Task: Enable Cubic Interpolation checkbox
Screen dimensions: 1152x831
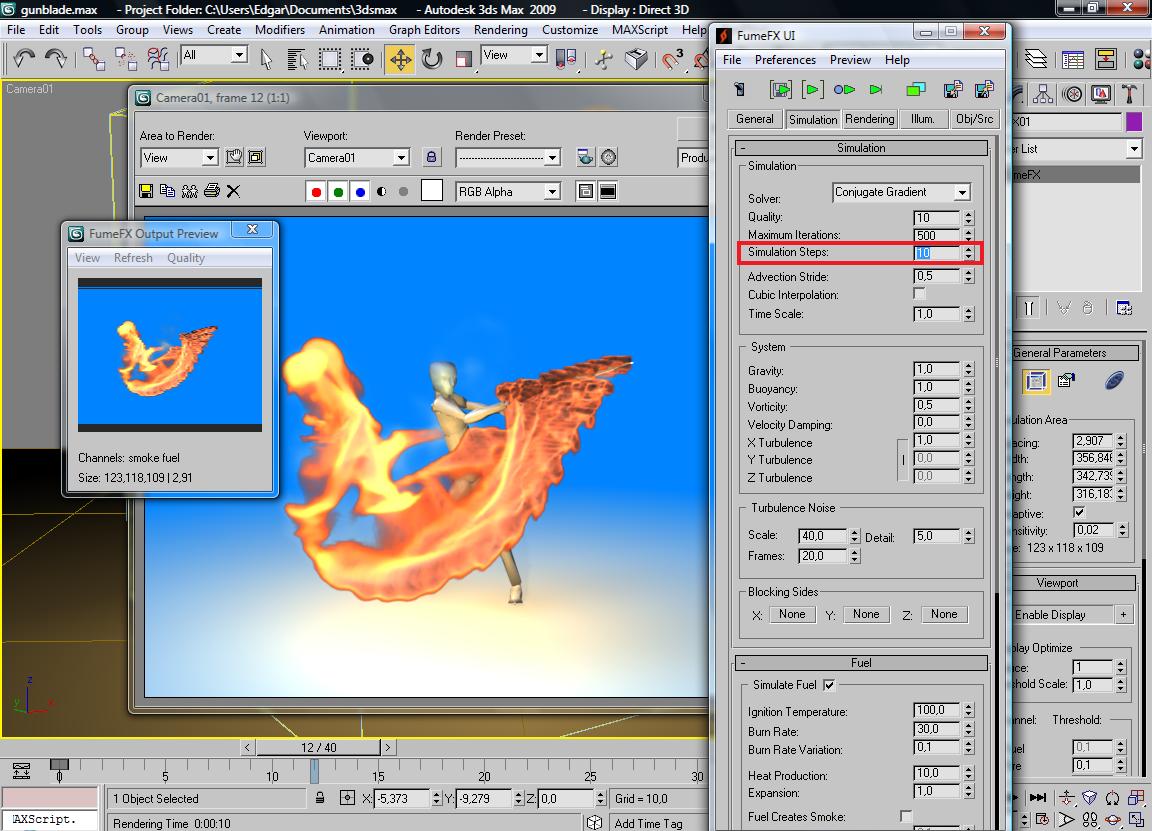Action: 919,294
